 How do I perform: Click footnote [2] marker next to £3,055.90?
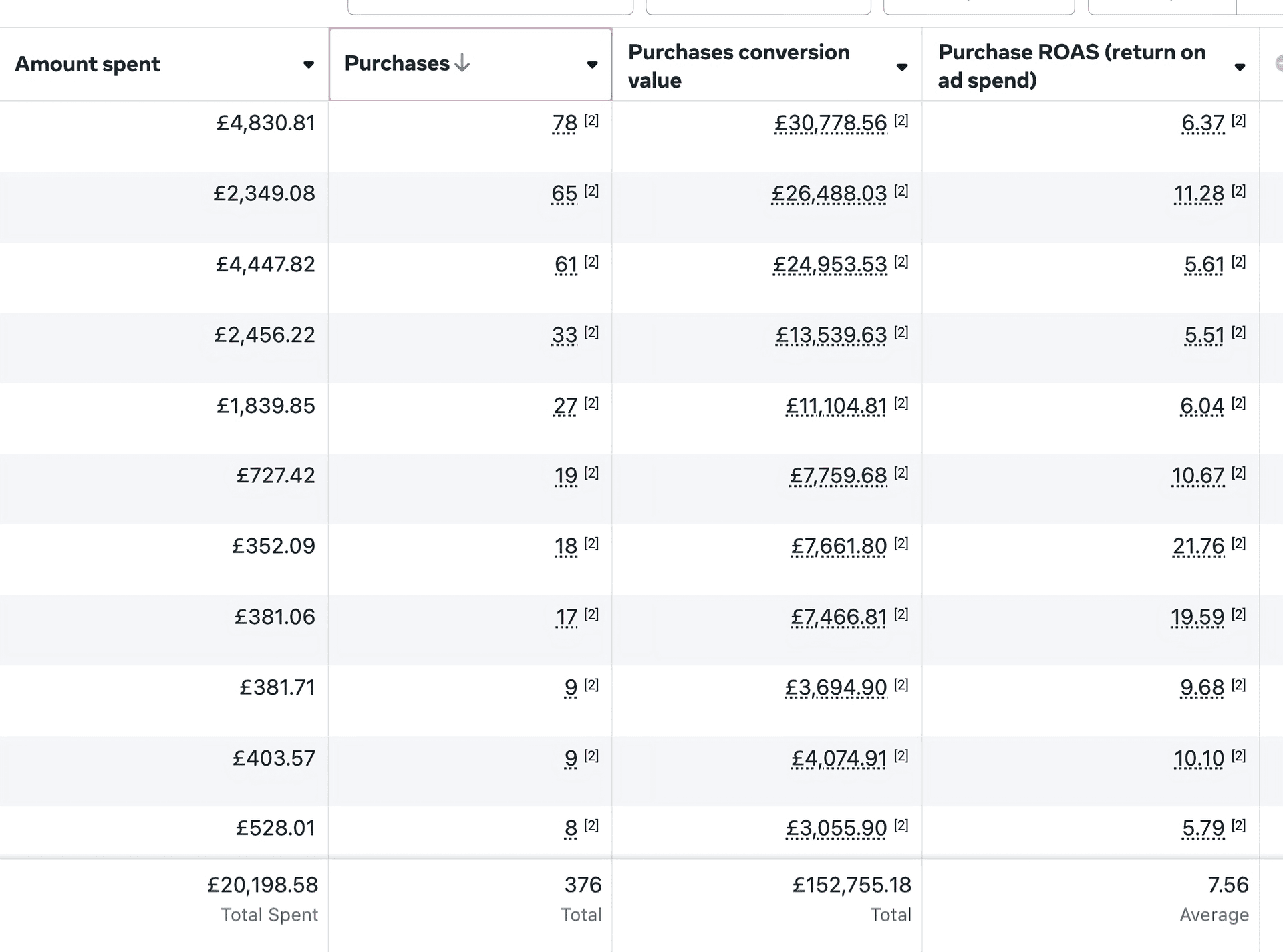[x=901, y=826]
